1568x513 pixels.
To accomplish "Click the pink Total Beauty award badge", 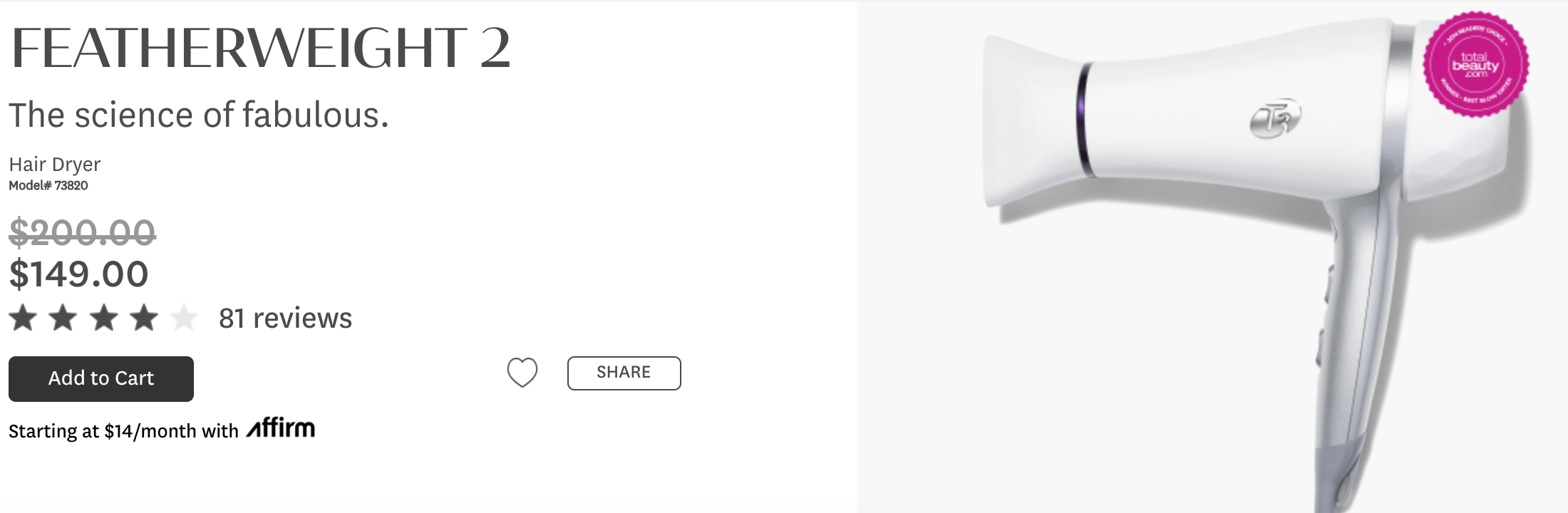I will pos(1475,64).
